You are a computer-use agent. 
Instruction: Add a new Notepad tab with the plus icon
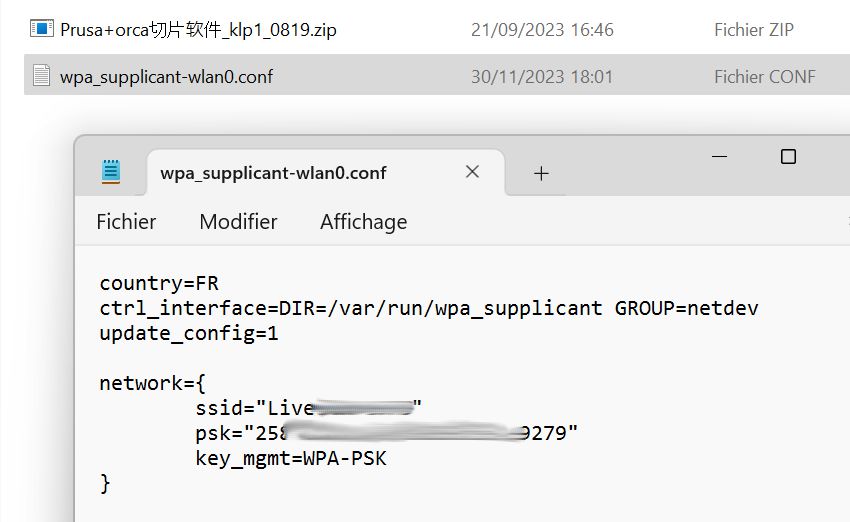tap(541, 173)
